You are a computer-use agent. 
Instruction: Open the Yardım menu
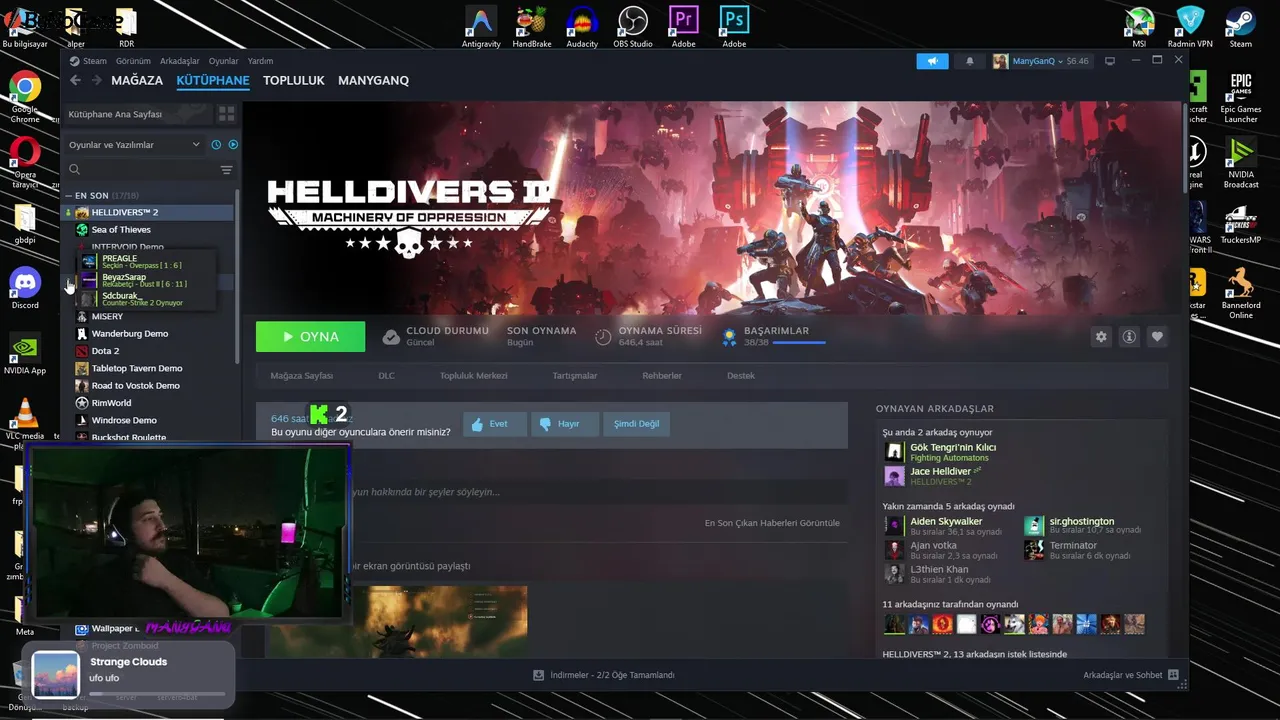(x=260, y=61)
